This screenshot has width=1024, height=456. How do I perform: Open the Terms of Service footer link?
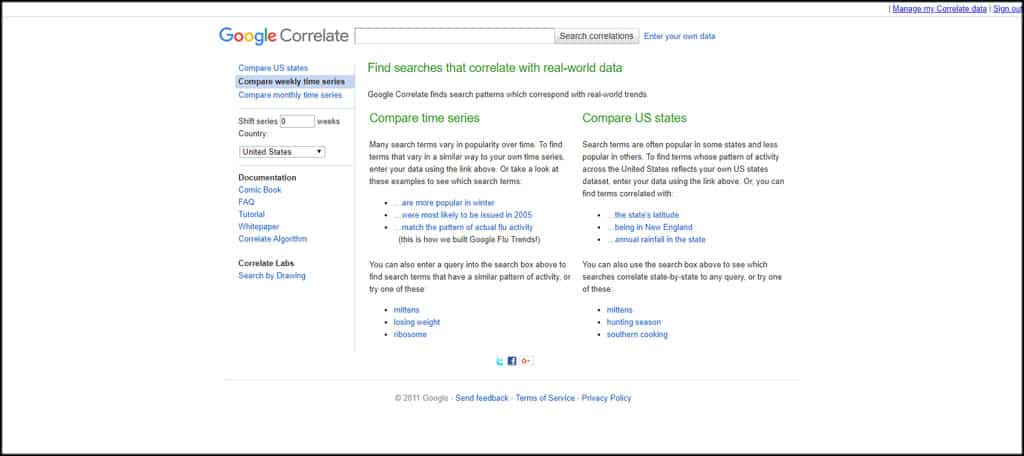pos(545,398)
